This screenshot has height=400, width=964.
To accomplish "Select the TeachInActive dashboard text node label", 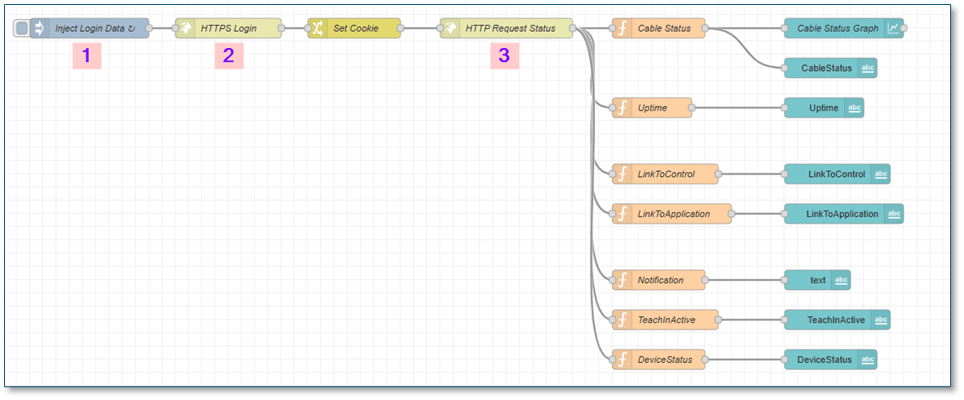I will pos(836,320).
